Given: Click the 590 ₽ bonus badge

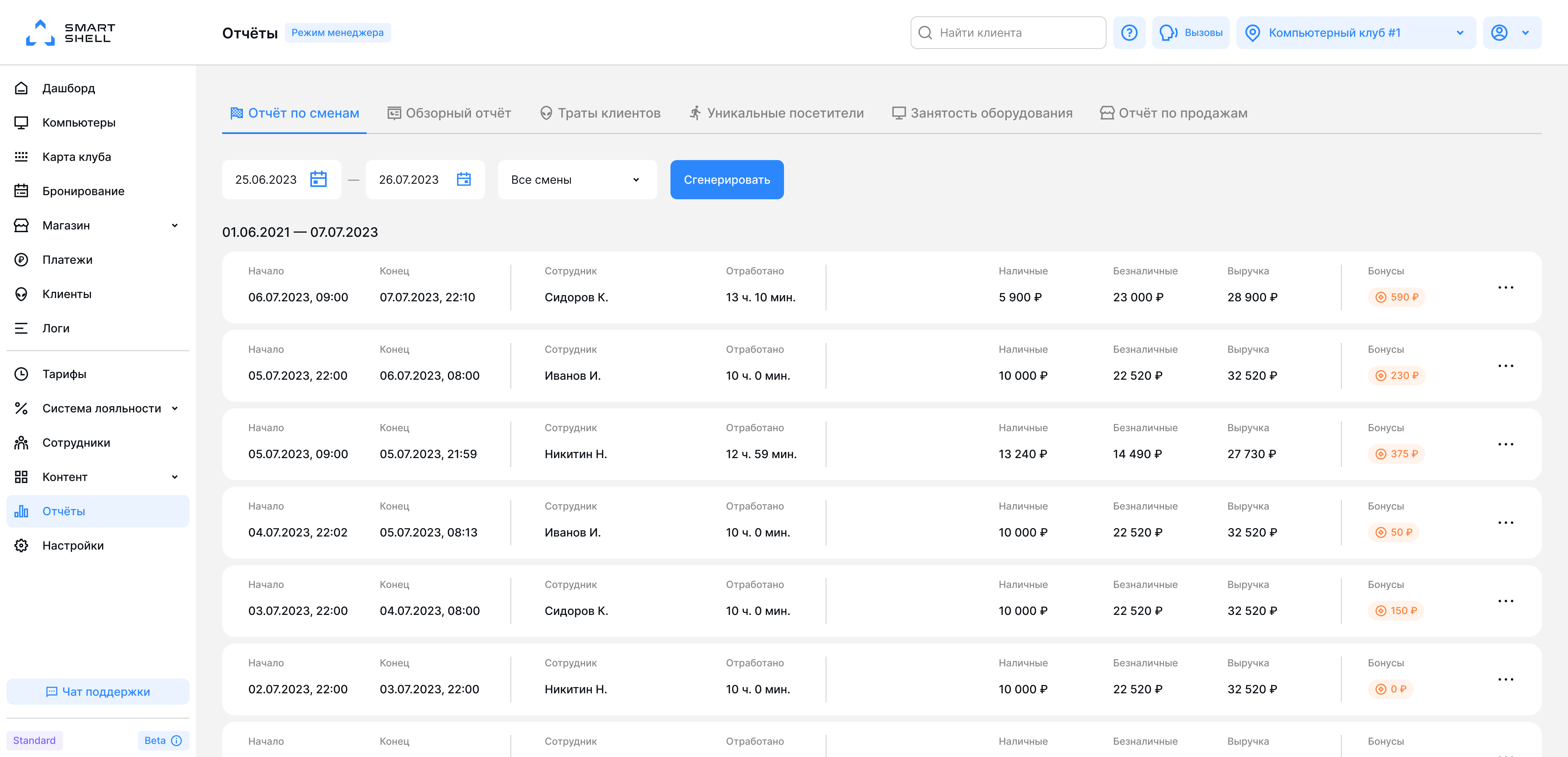Looking at the screenshot, I should [x=1396, y=297].
